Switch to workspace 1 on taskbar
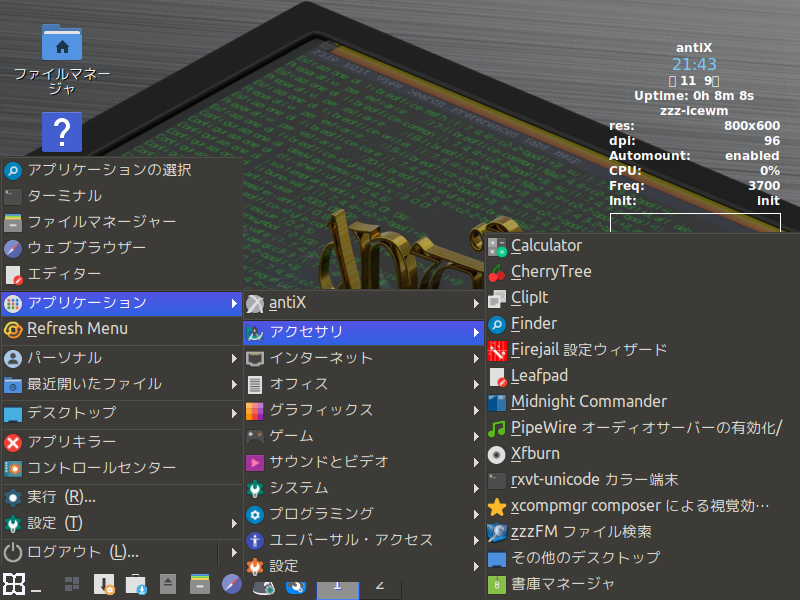The width and height of the screenshot is (800, 600). click(338, 589)
